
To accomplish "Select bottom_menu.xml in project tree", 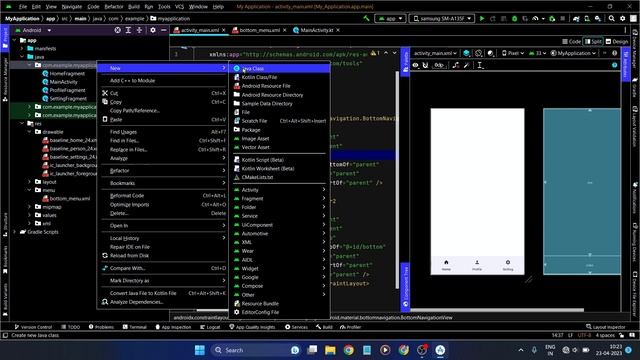I will 69,199.
